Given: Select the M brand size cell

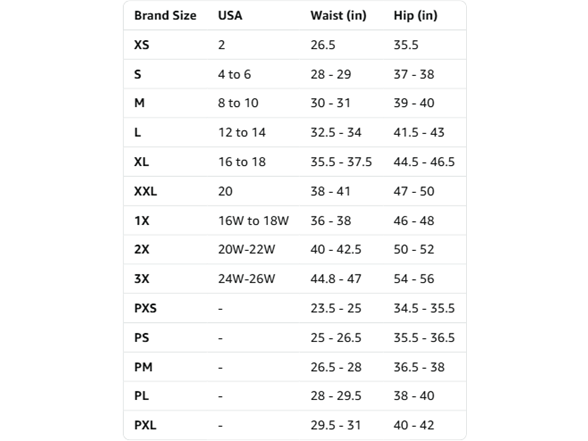Looking at the screenshot, I should tap(139, 103).
